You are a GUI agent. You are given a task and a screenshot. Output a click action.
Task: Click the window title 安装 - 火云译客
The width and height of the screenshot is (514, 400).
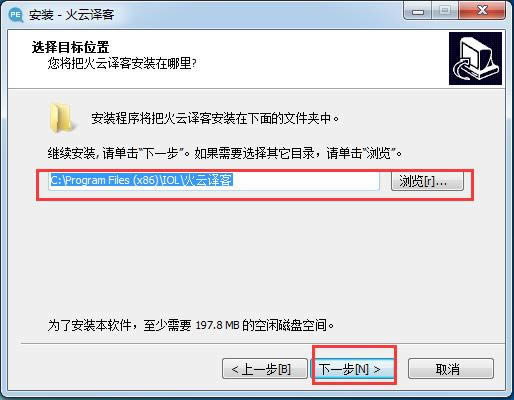pos(72,15)
